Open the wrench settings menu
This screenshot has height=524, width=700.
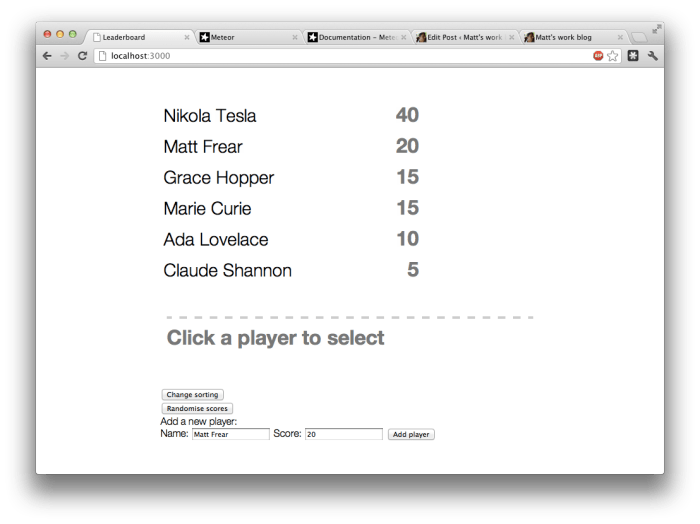653,56
